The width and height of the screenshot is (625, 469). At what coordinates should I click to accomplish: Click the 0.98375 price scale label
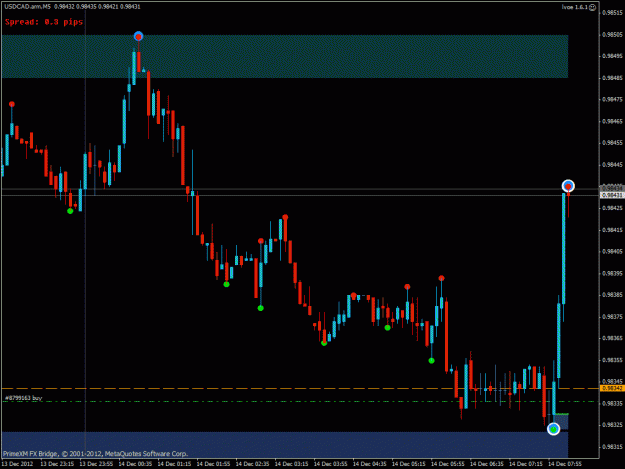point(613,317)
